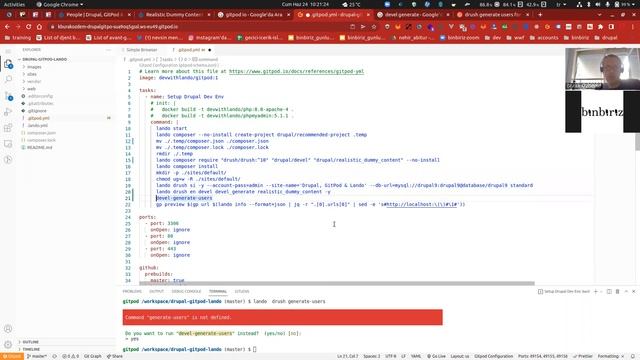
Task: Open a new Chrome tab
Action: (x=540, y=14)
